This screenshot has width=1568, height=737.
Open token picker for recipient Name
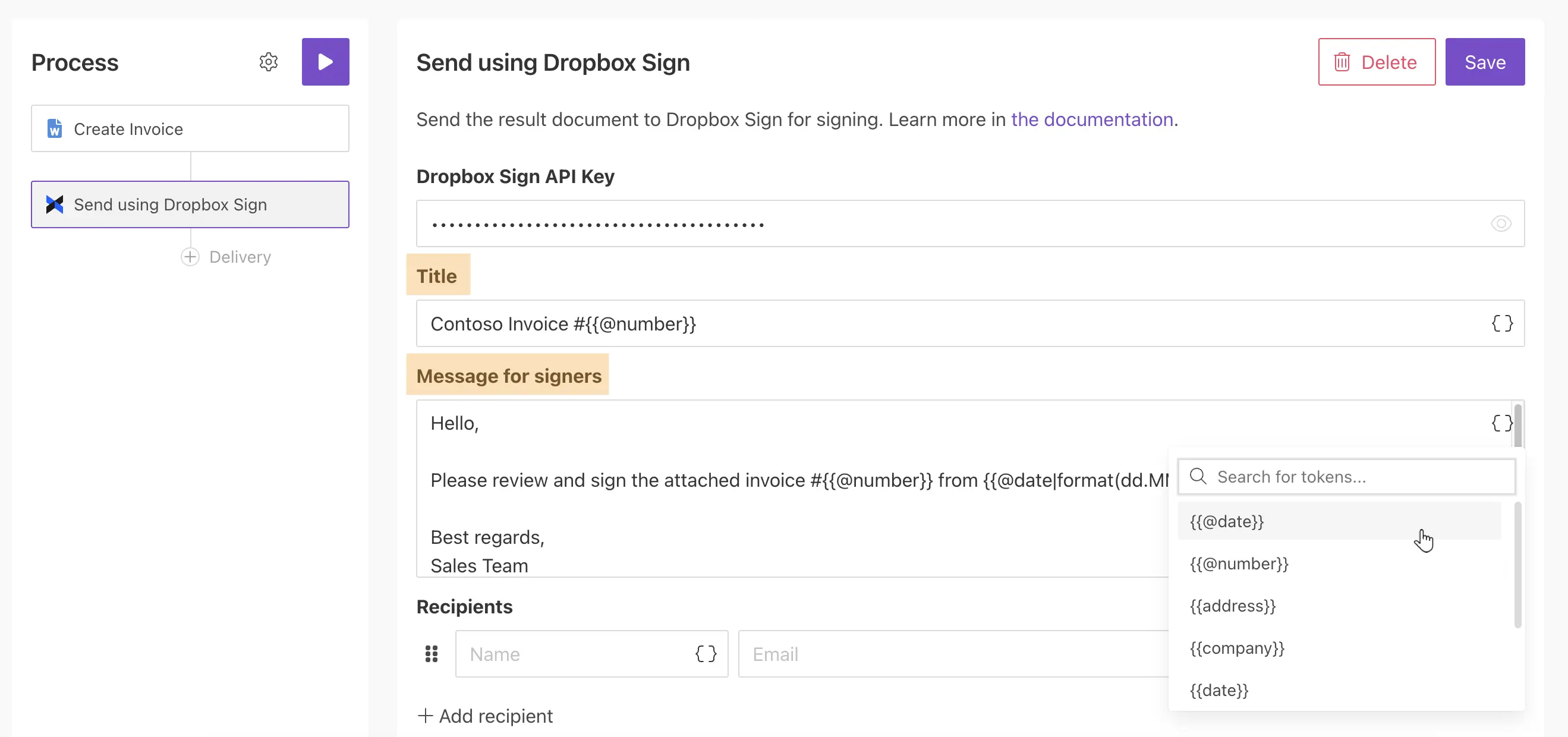[706, 654]
